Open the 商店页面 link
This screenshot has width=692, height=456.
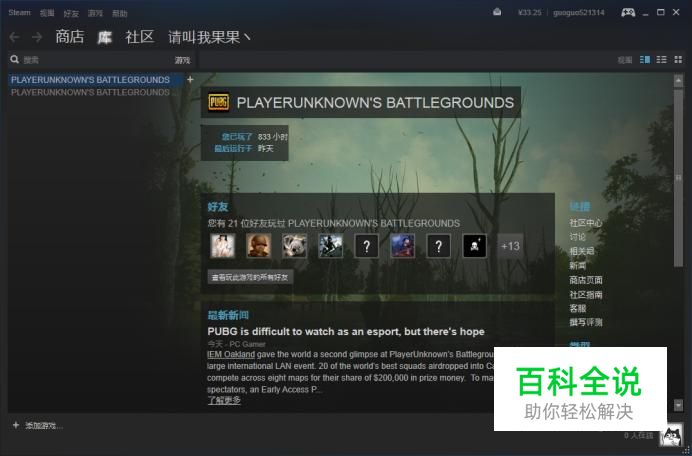click(x=586, y=280)
